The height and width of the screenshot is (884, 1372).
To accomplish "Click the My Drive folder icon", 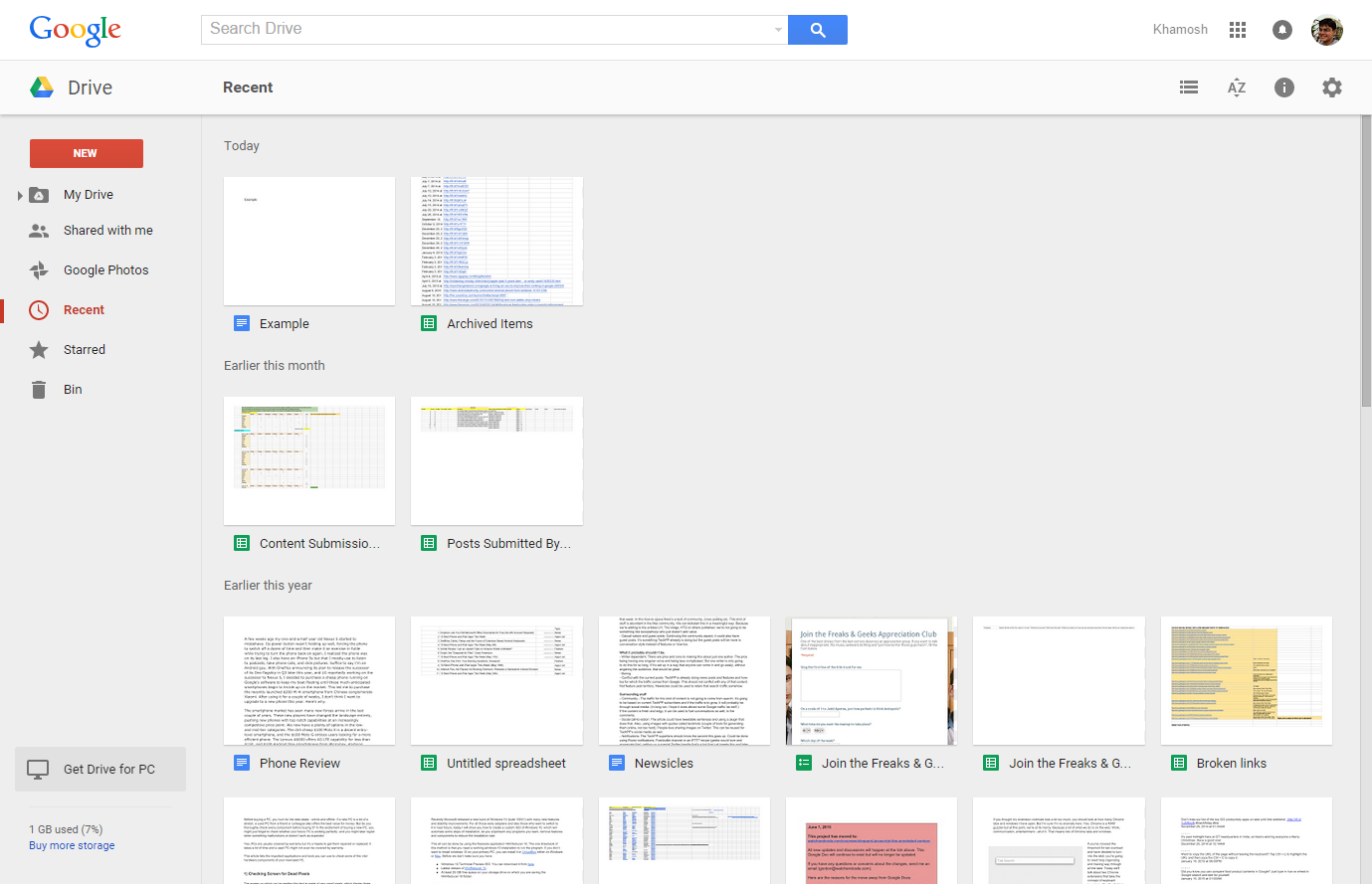I will pyautogui.click(x=39, y=195).
